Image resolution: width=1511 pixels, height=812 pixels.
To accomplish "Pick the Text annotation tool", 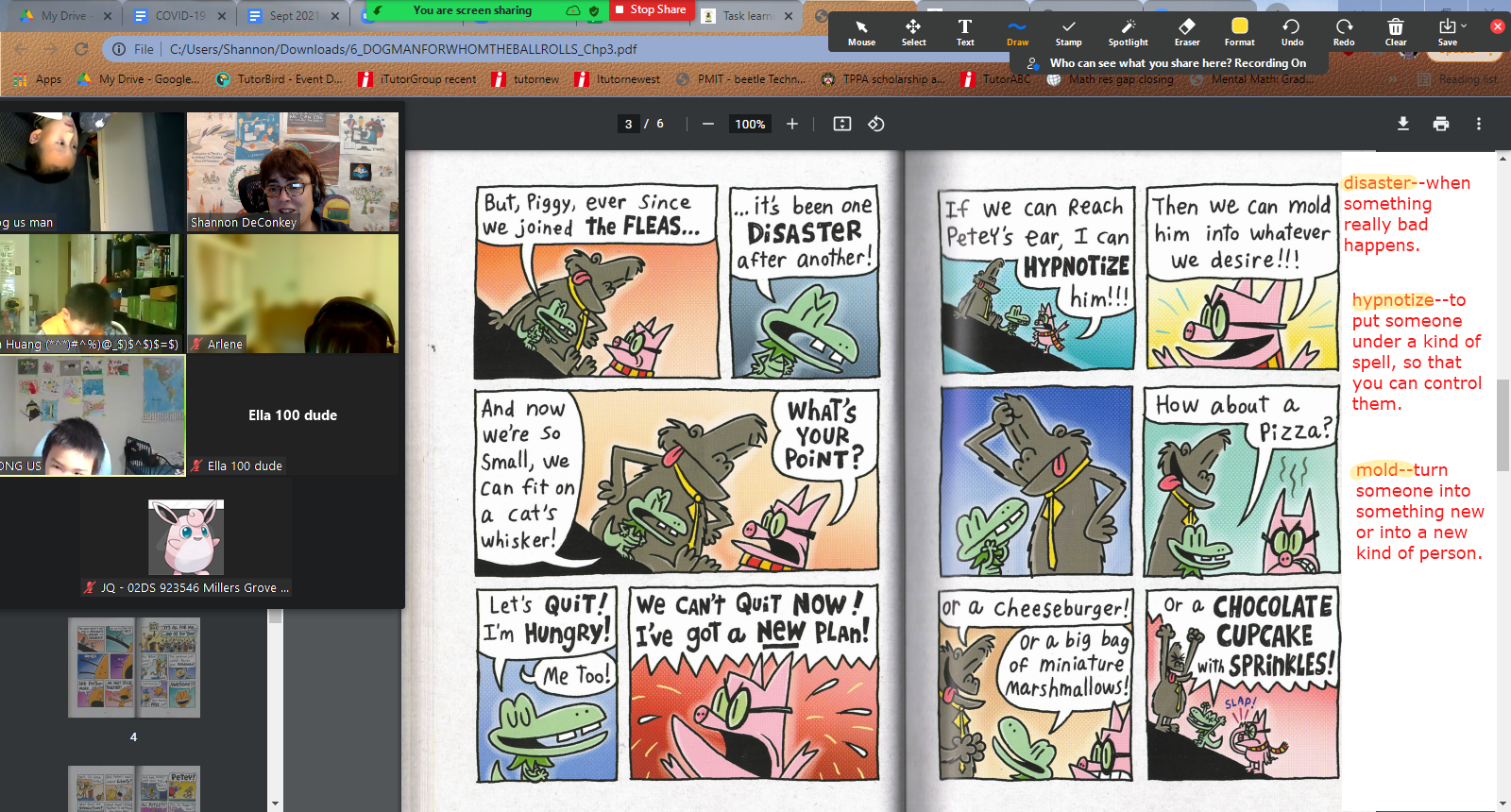I will pos(965,32).
